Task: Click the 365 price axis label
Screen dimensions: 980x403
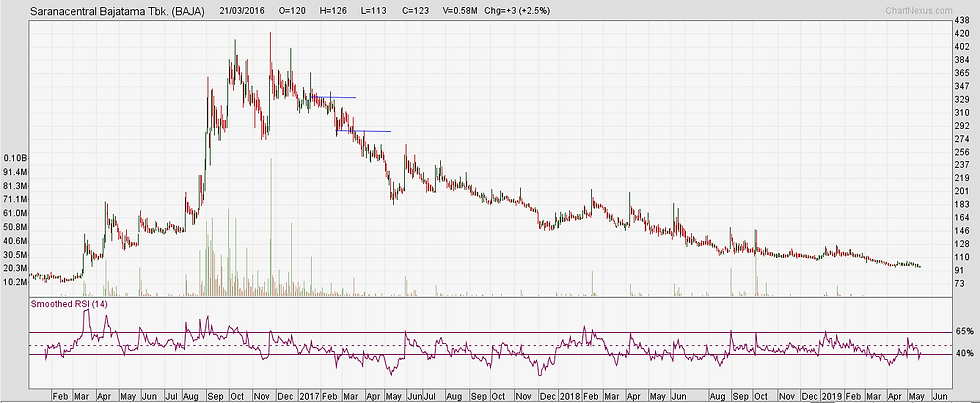Action: click(x=963, y=73)
